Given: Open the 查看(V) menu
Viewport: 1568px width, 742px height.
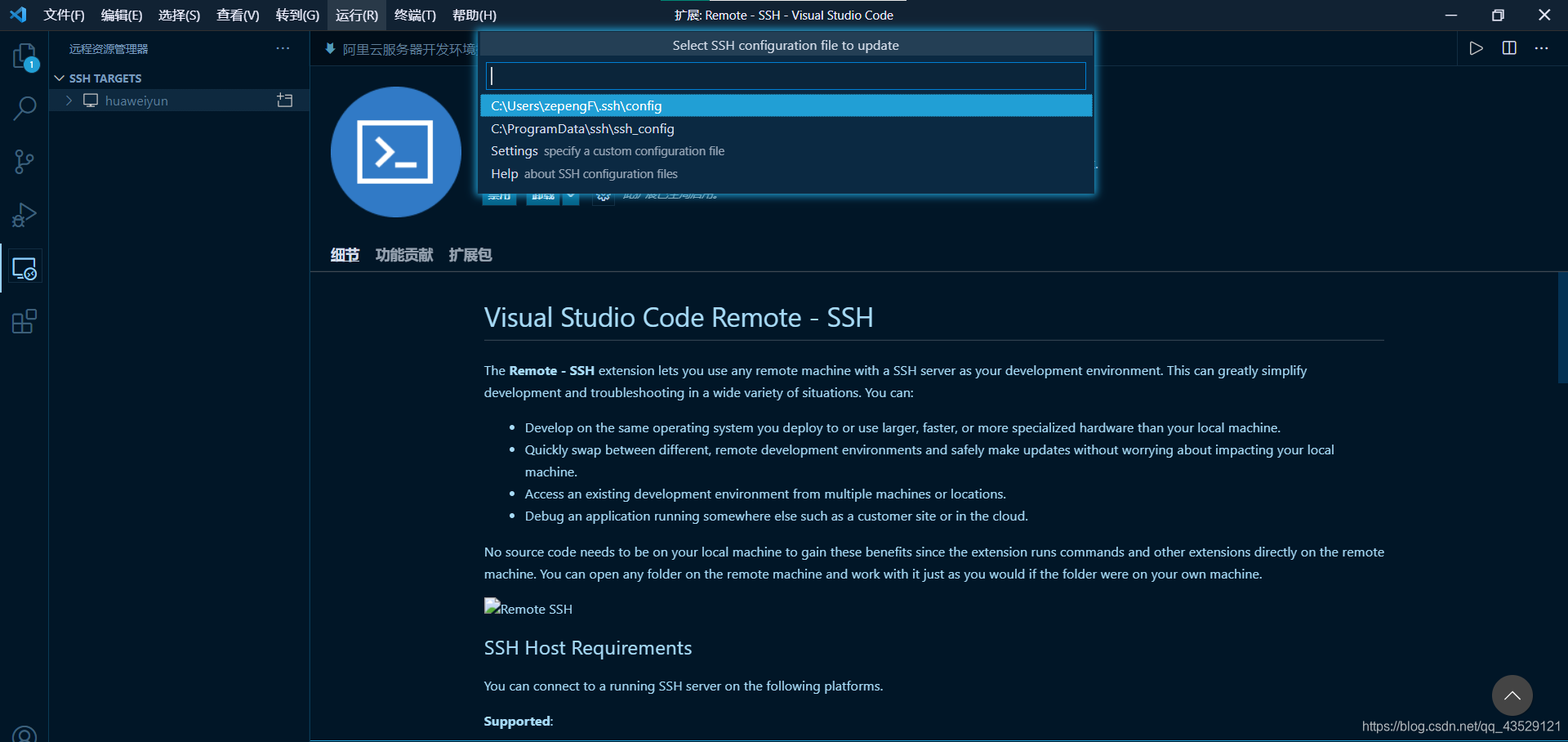Looking at the screenshot, I should (x=238, y=15).
